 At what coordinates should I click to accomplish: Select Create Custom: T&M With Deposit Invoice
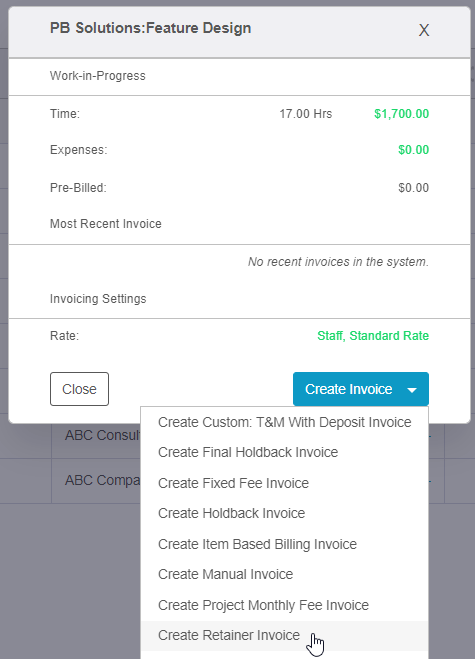[285, 422]
